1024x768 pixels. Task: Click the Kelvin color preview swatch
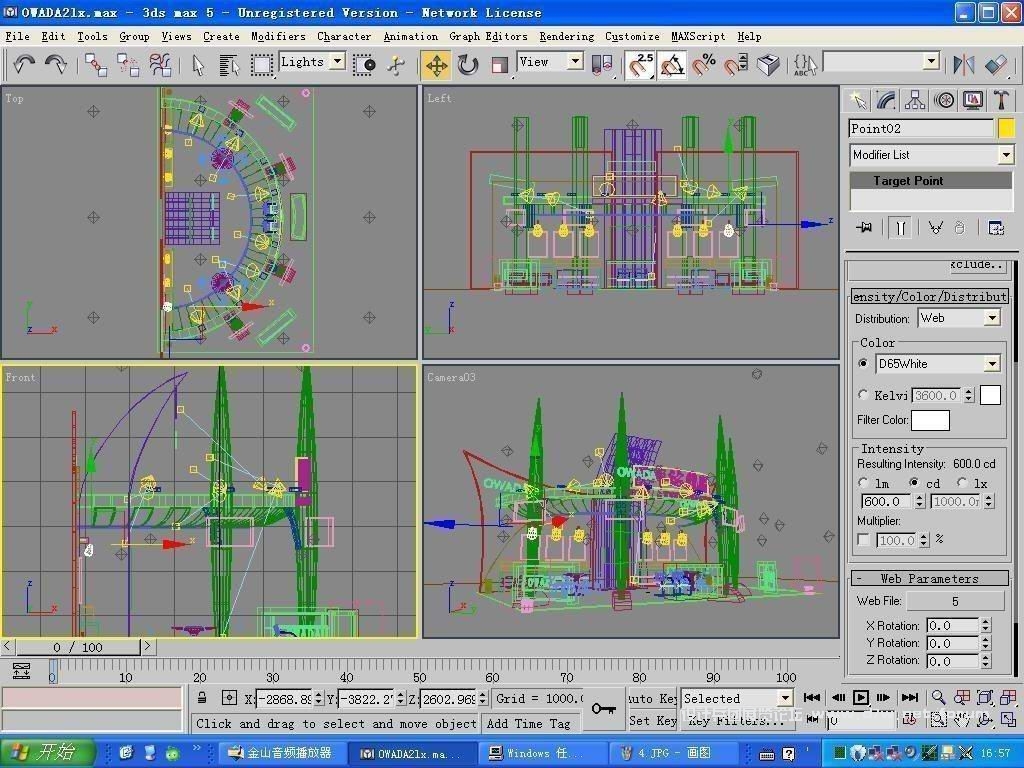point(990,394)
